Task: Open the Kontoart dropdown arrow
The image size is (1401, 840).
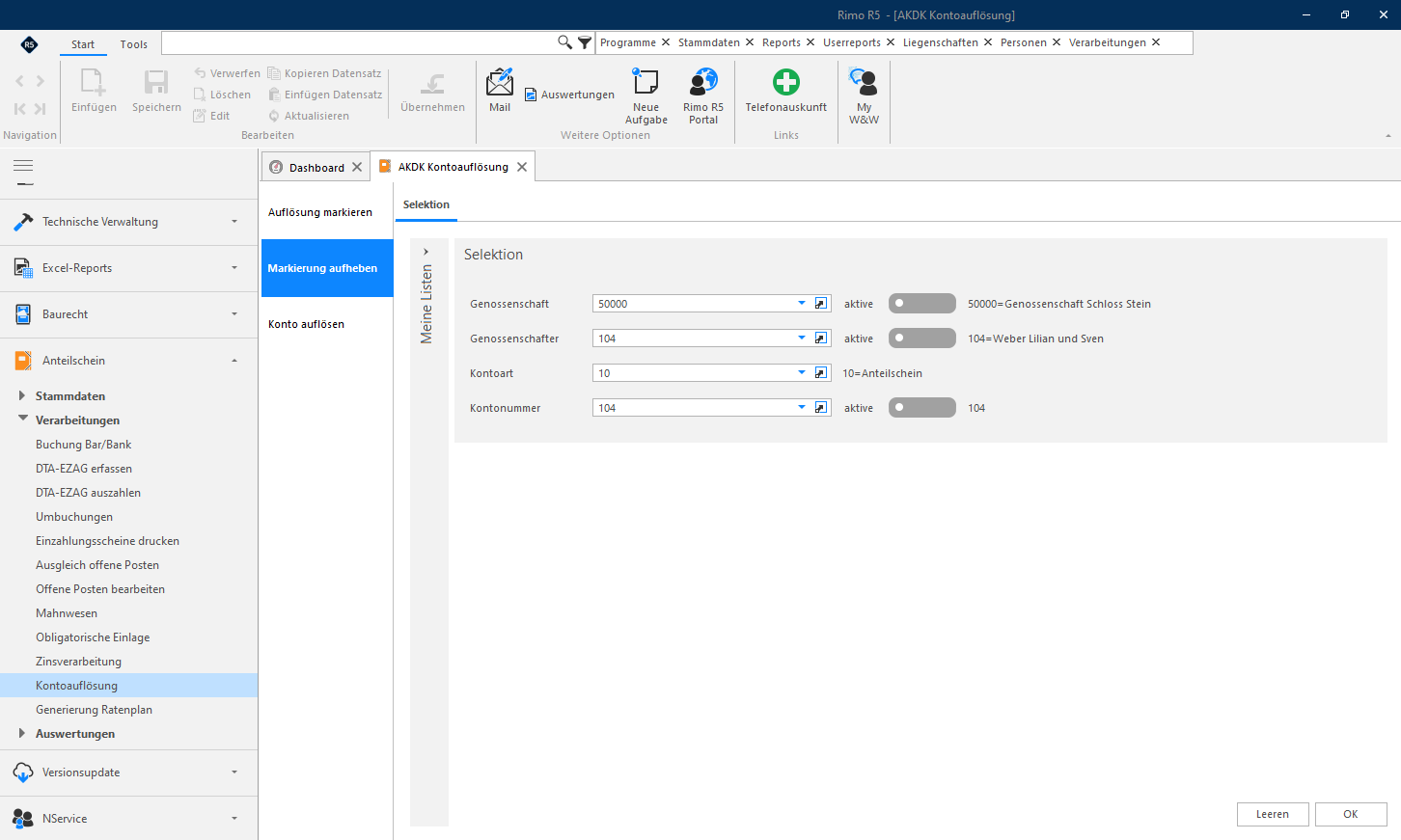Action: [802, 373]
